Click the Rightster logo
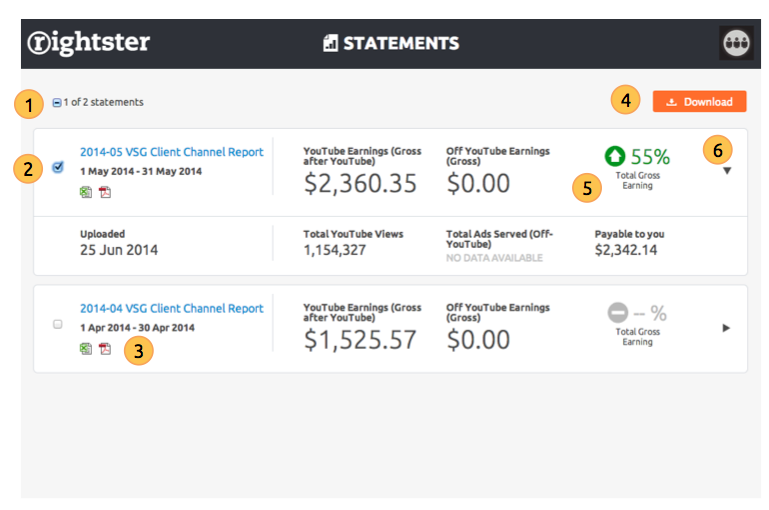The width and height of the screenshot is (769, 510). 89,42
